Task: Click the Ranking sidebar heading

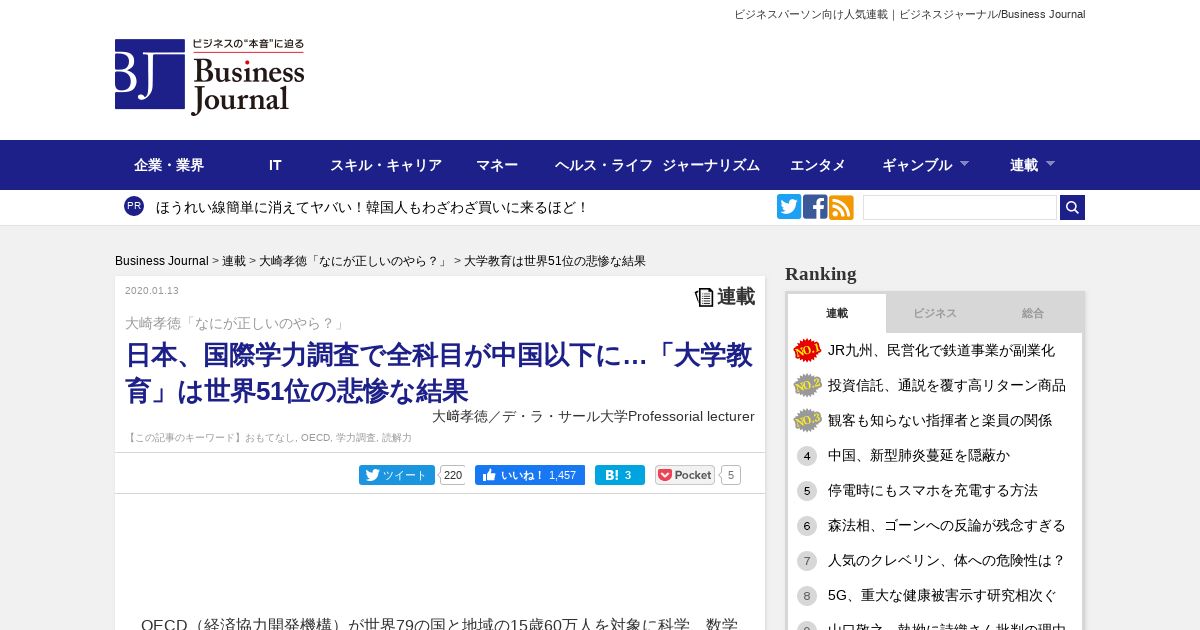Action: click(x=821, y=274)
